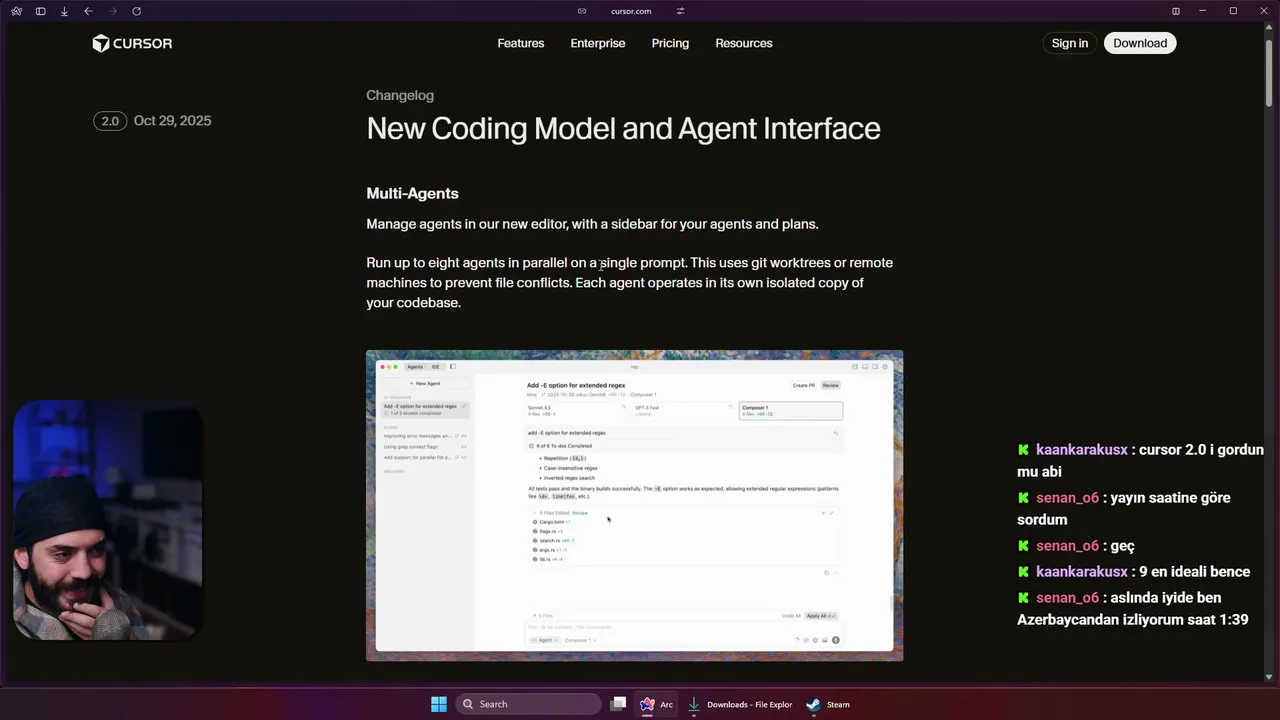Open the browser downloads arrow icon in the title bar
The height and width of the screenshot is (720, 1280).
pyautogui.click(x=64, y=11)
